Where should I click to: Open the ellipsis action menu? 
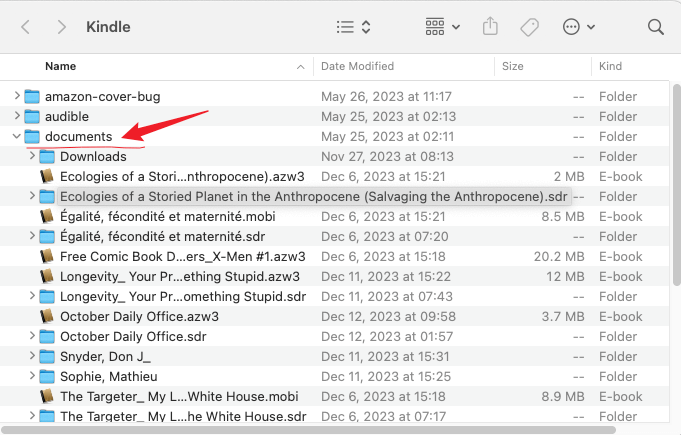579,27
